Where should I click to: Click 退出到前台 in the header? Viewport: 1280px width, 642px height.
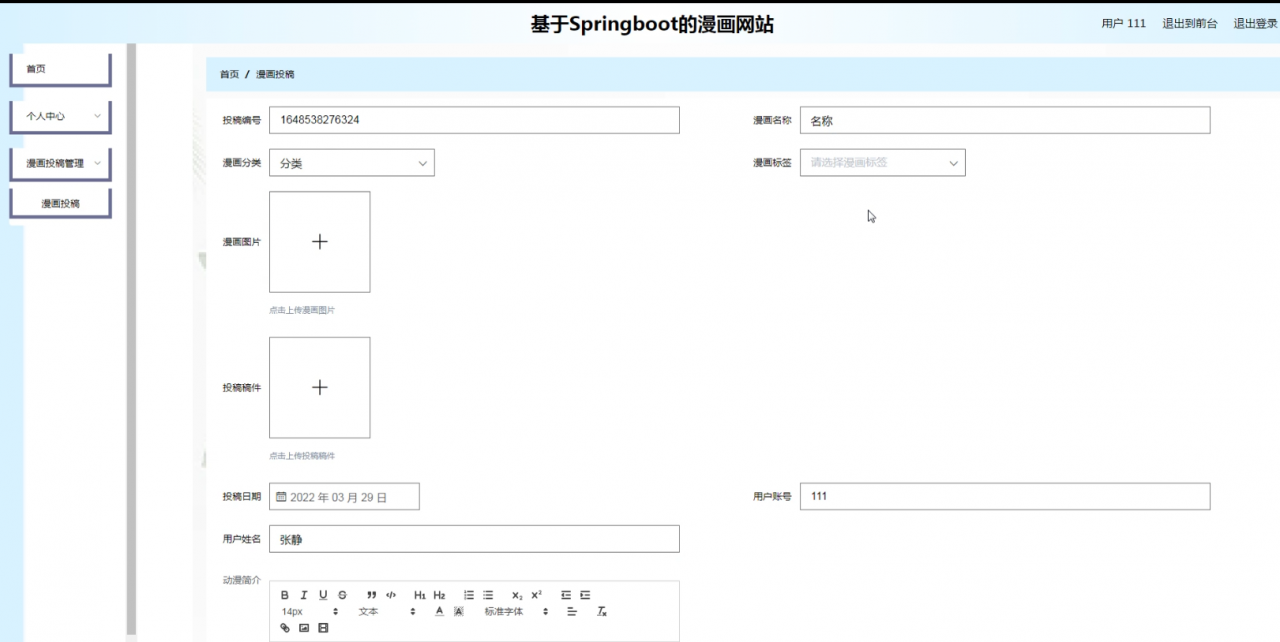point(1190,23)
